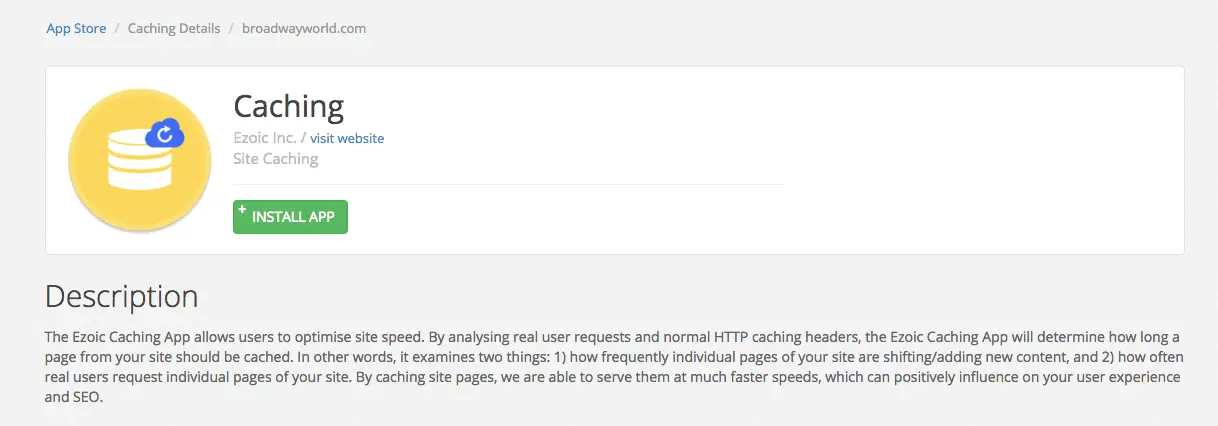The image size is (1218, 426).
Task: Click the plus icon on Install App
Action: coord(243,209)
